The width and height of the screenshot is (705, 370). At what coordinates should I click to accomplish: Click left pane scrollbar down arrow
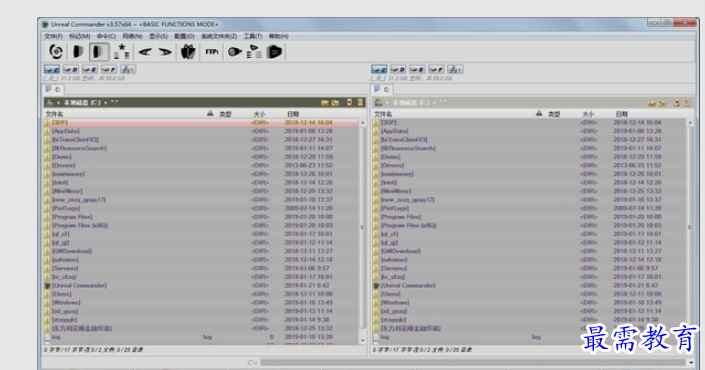pos(363,340)
